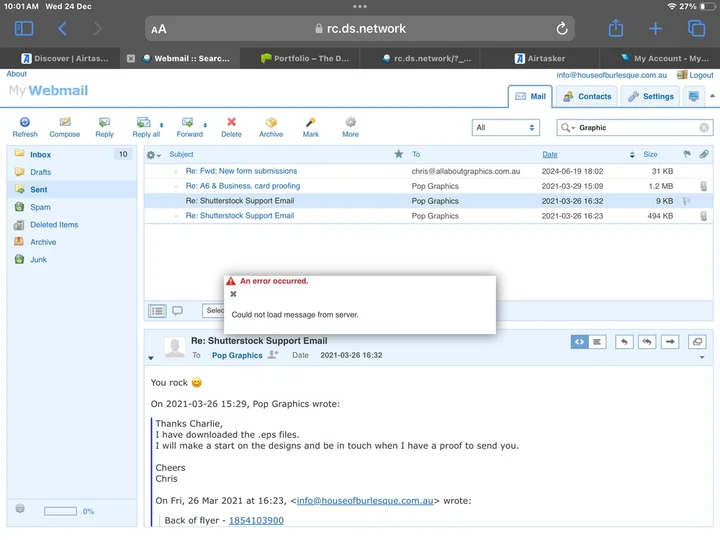
Task: Delete the selected email
Action: (x=231, y=127)
